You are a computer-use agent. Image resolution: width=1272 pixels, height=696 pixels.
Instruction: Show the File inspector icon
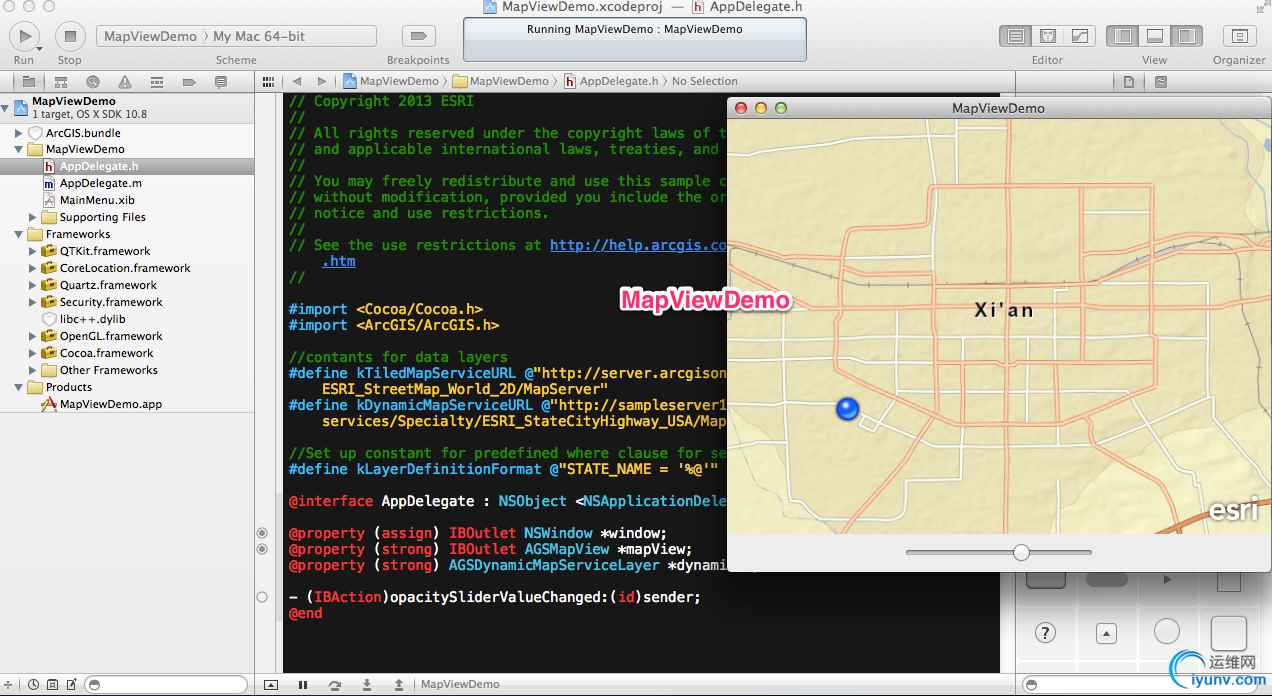[1127, 82]
